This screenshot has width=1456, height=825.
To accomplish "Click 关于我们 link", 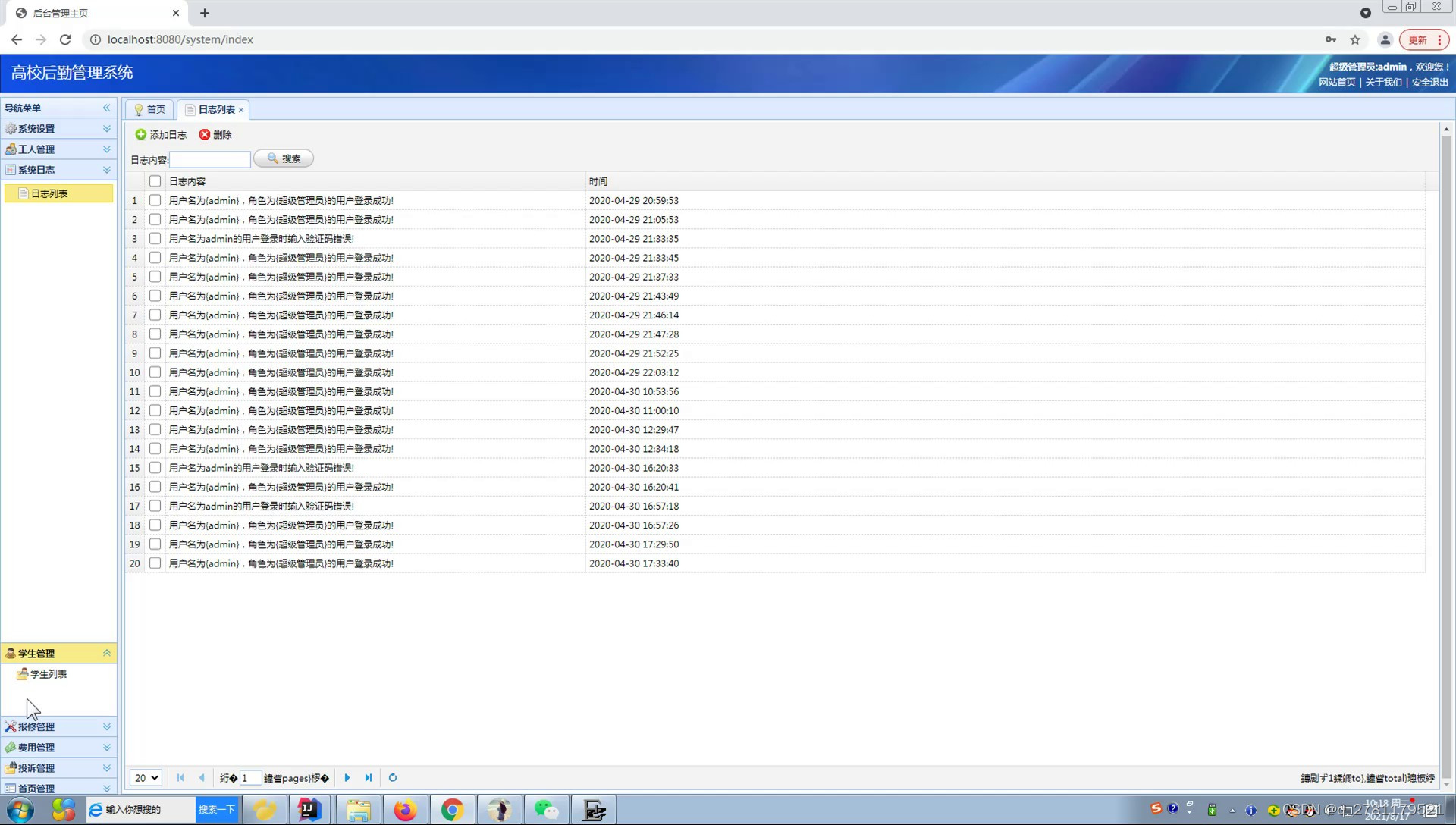I will (1383, 82).
